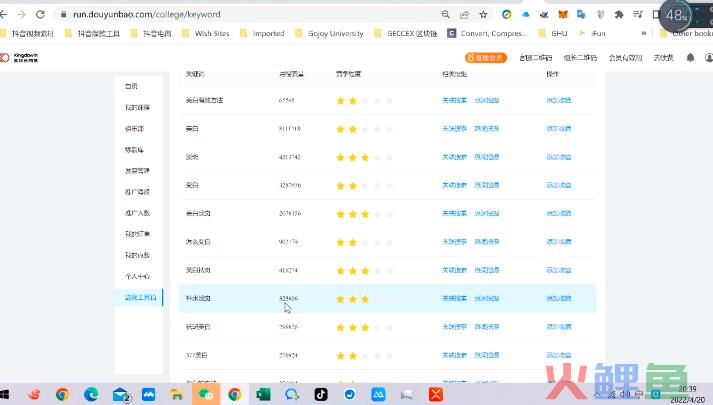
Task: Go forward with the browser forward arrow
Action: pyautogui.click(x=21, y=15)
